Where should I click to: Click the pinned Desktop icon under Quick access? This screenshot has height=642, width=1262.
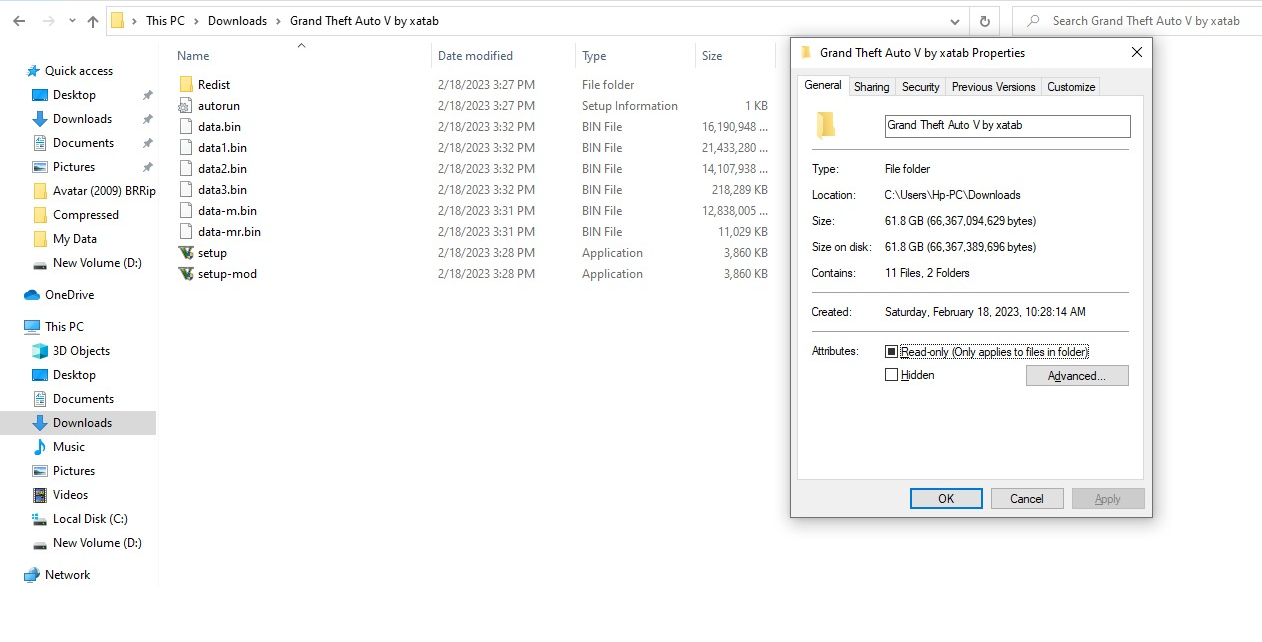point(40,95)
